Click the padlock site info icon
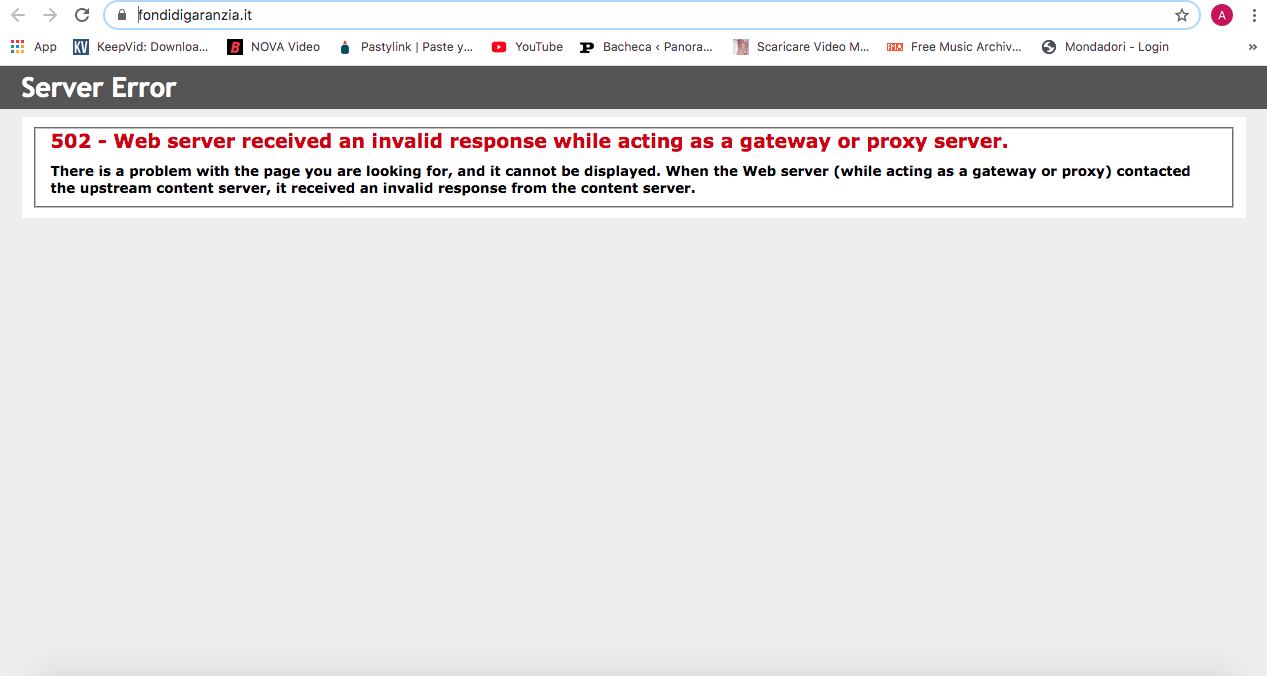This screenshot has width=1267, height=676. 122,15
